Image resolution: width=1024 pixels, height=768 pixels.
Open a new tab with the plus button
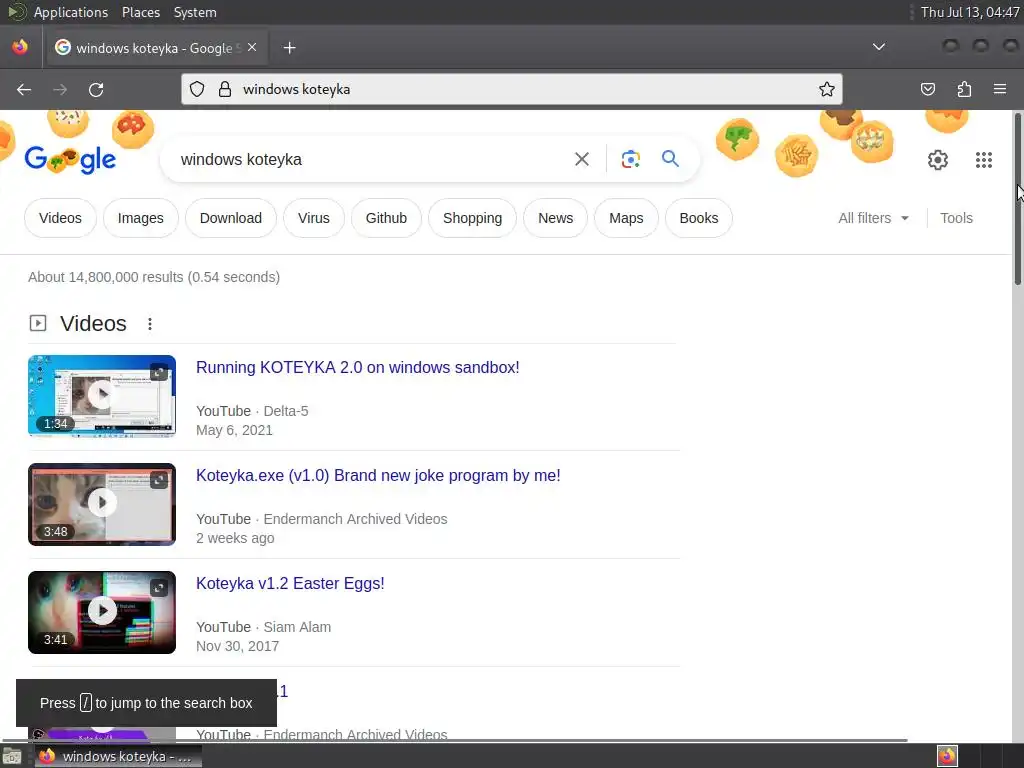[289, 48]
